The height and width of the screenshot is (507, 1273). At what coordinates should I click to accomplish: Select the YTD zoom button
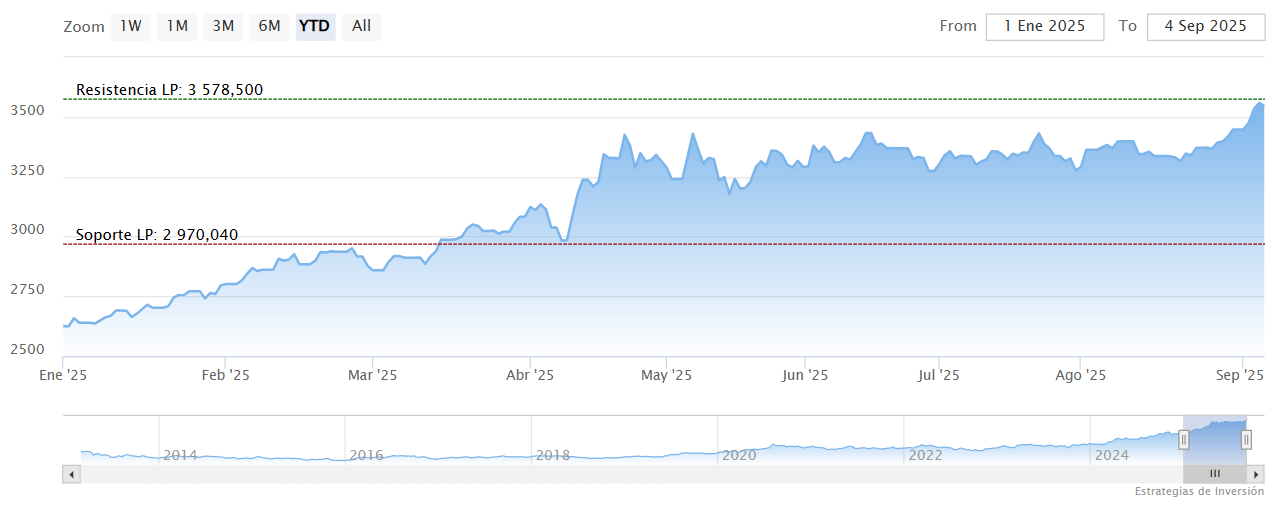pyautogui.click(x=315, y=26)
